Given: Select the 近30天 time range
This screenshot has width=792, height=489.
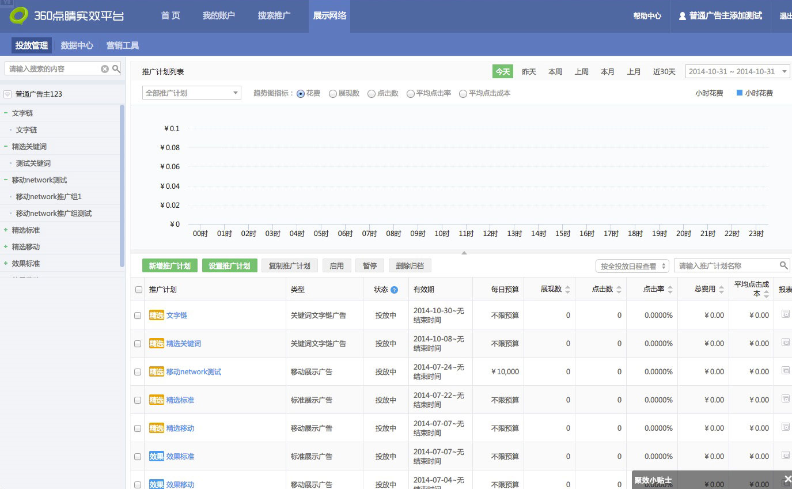Looking at the screenshot, I should (664, 72).
